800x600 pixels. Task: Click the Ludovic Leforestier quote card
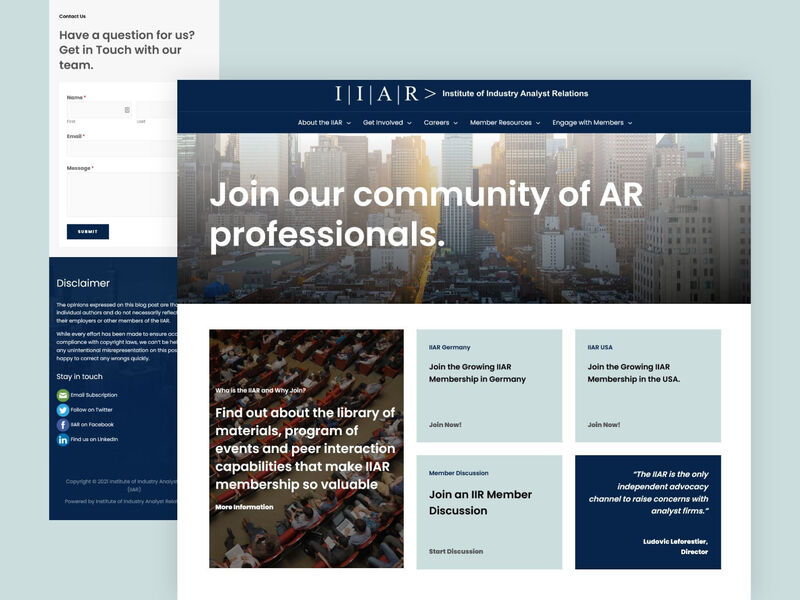coord(648,512)
